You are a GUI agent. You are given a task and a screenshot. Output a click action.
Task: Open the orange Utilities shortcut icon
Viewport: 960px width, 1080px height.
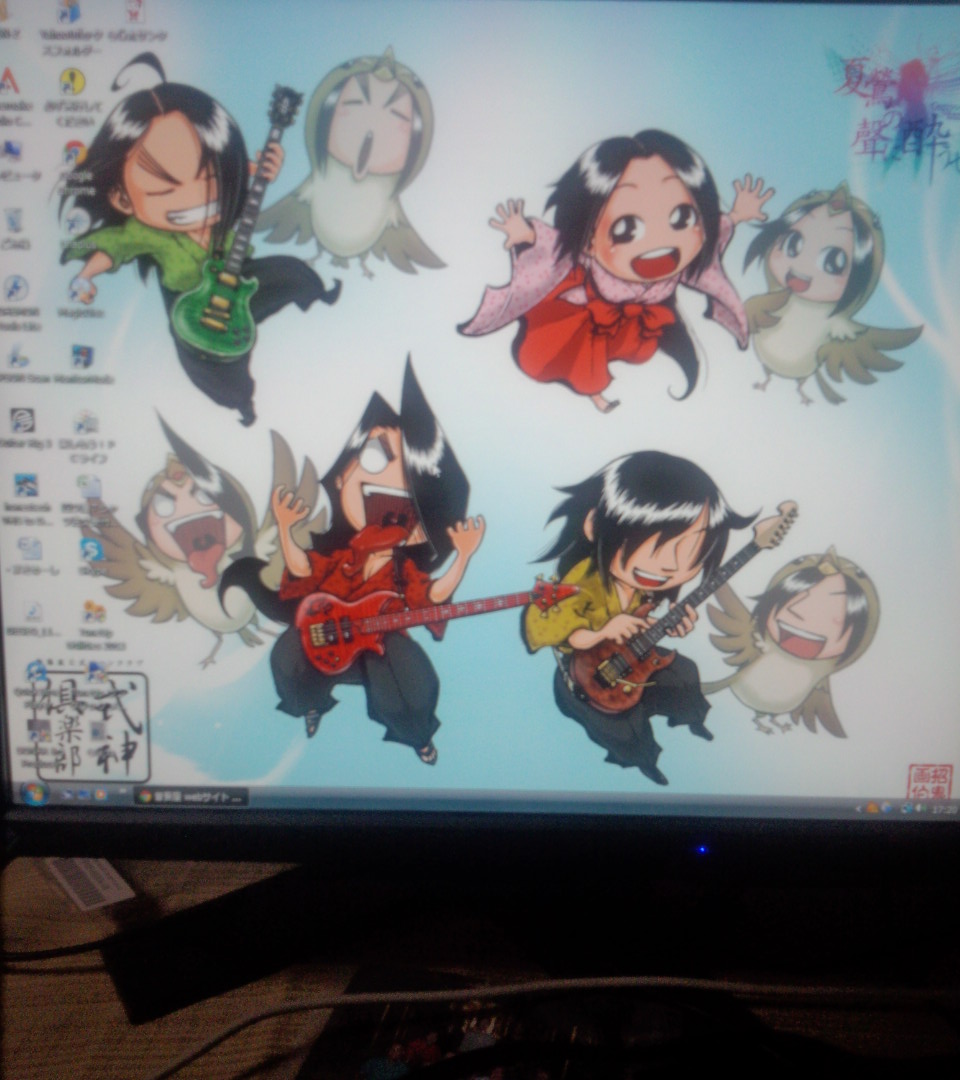tap(93, 612)
